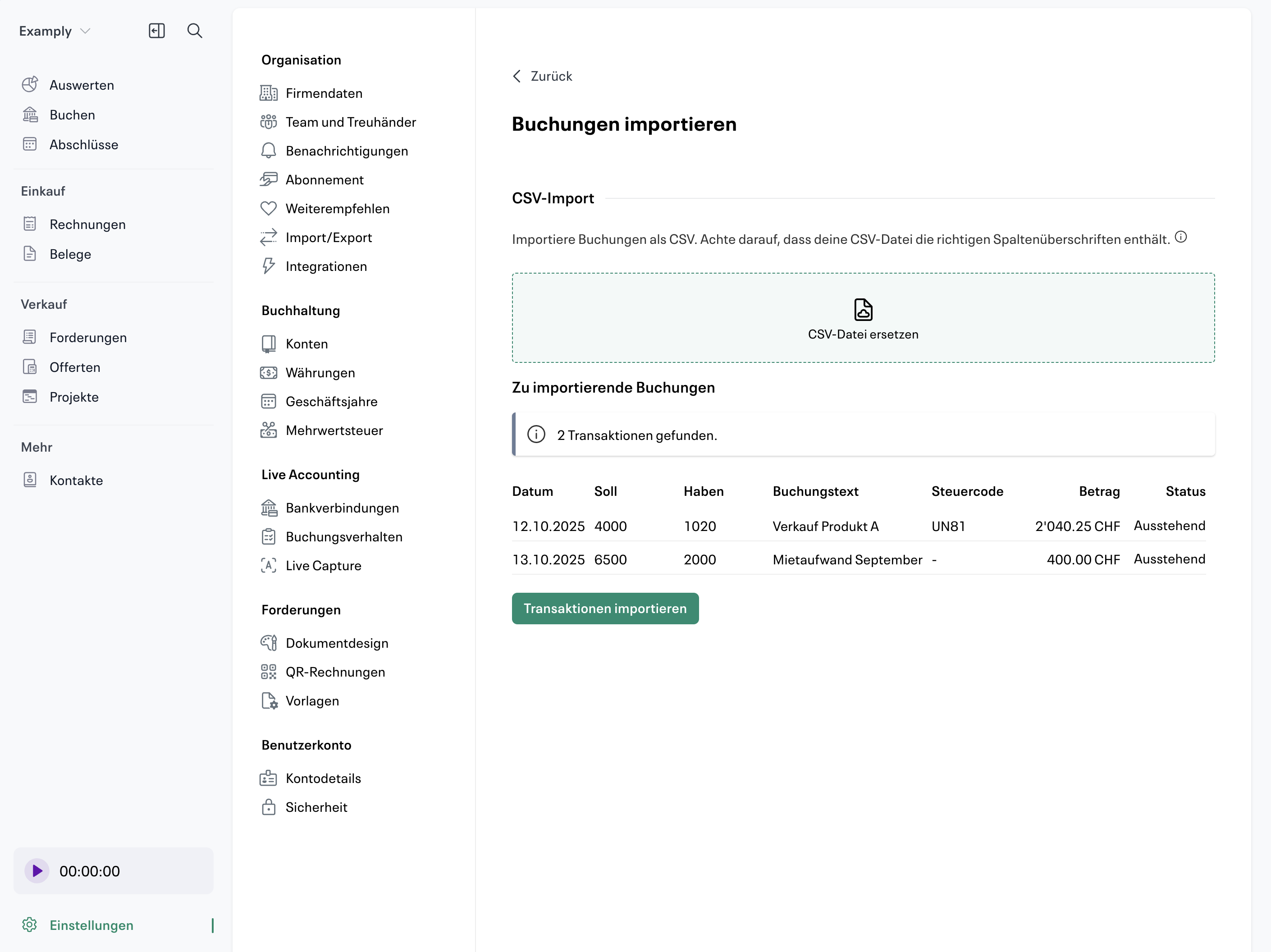Go back using the Zurück link

[541, 75]
